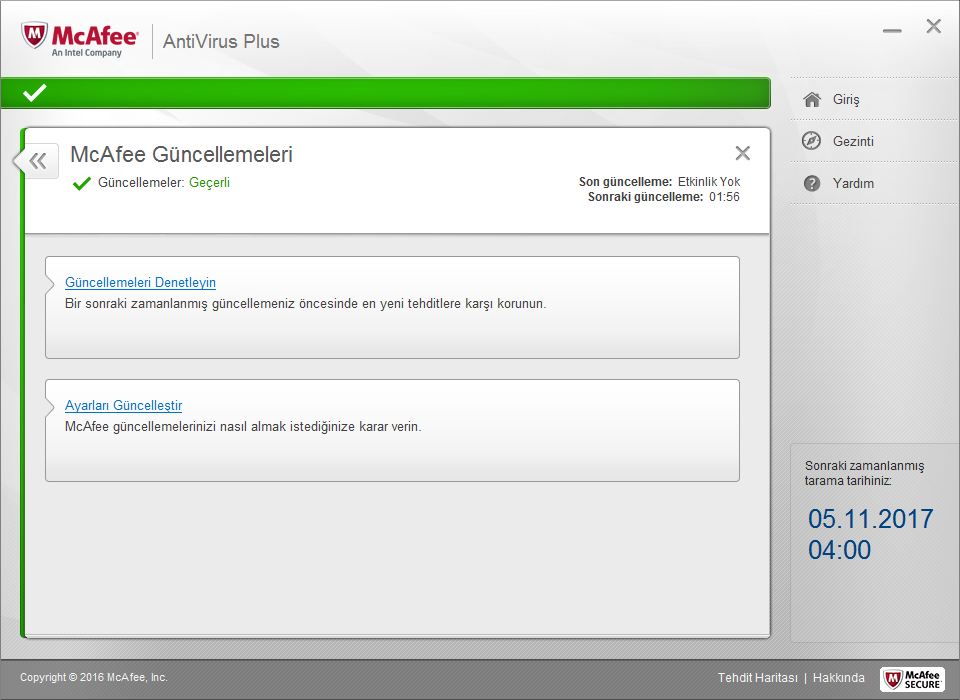
Task: Click the scheduled scan date 05.11.2017
Action: click(x=871, y=519)
